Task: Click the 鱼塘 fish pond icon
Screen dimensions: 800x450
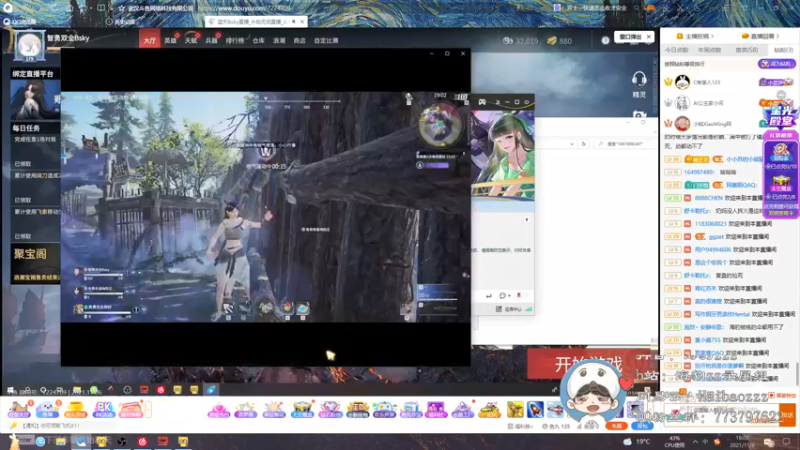Action: point(47,409)
